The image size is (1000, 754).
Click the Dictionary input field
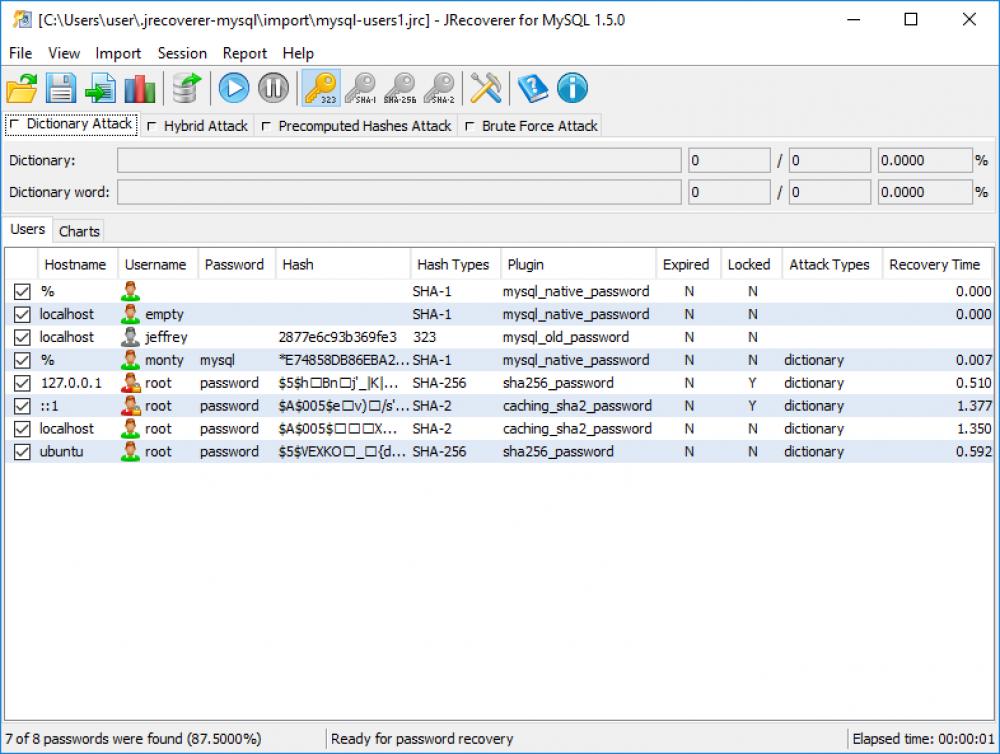400,160
